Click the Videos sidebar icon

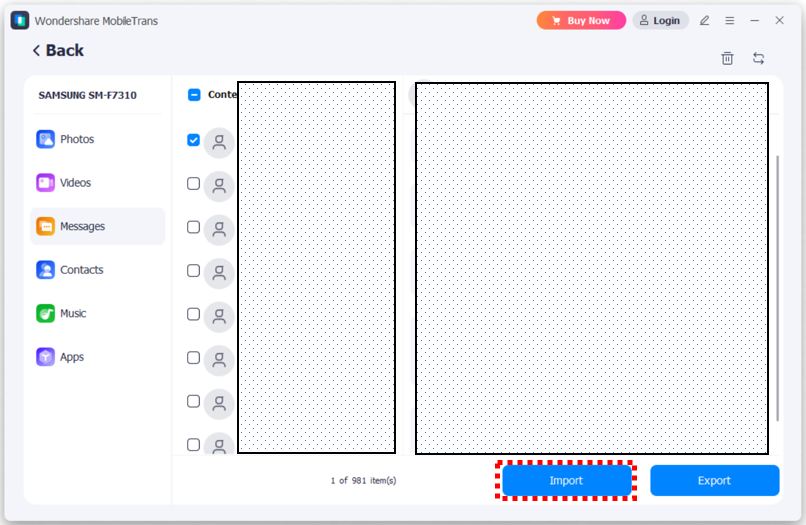(x=46, y=183)
